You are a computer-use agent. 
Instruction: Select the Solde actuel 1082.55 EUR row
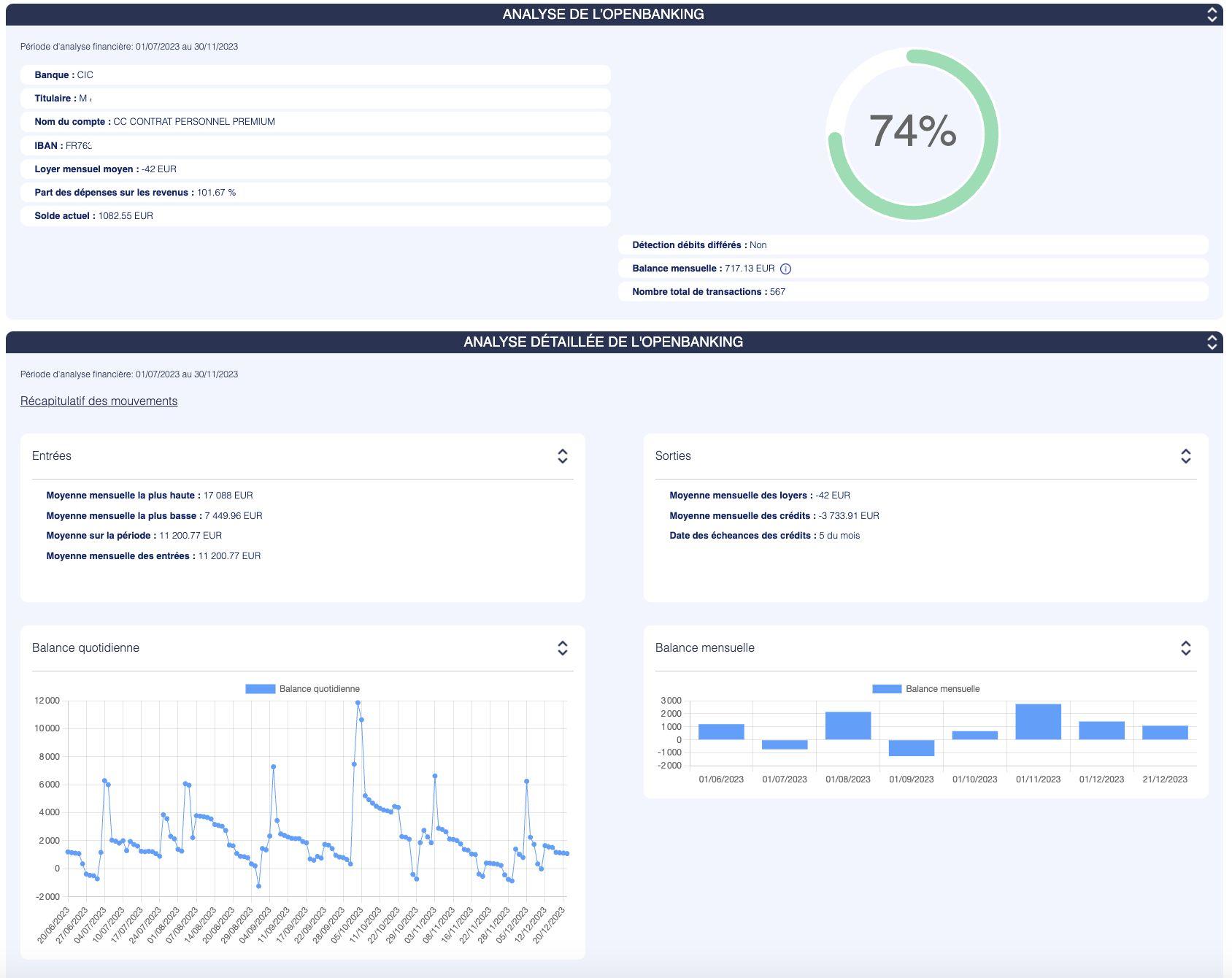pyautogui.click(x=315, y=216)
